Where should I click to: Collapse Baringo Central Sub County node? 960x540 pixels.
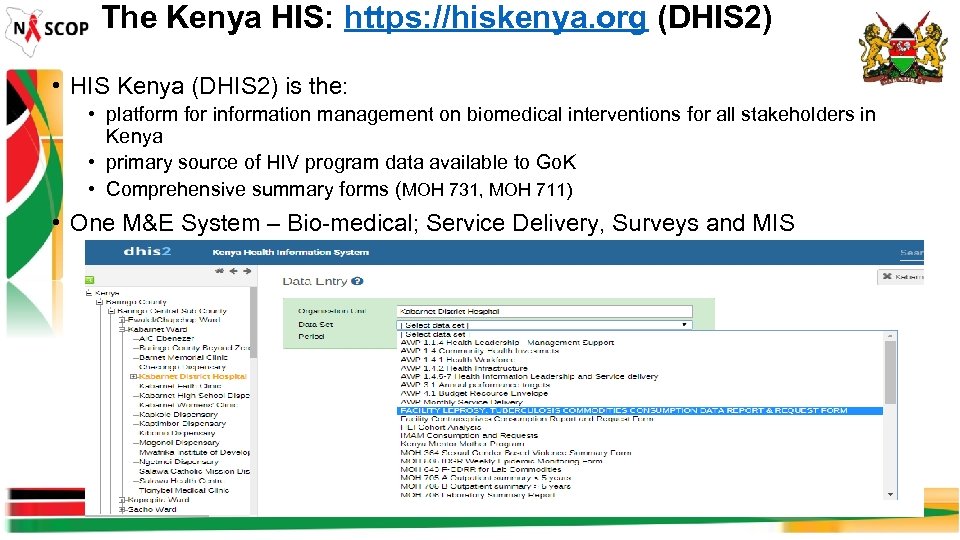click(111, 311)
